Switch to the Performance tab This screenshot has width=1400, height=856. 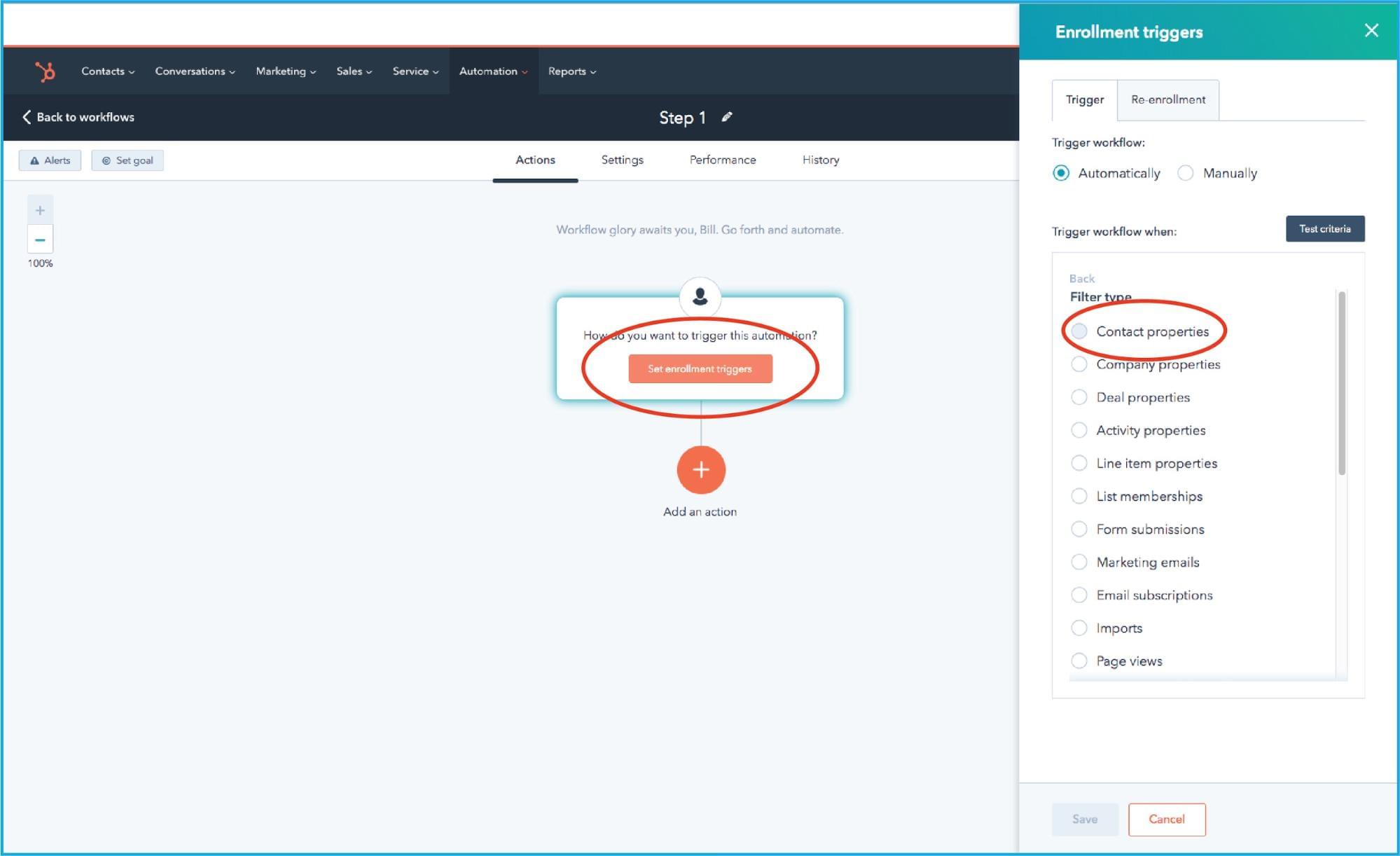point(723,160)
